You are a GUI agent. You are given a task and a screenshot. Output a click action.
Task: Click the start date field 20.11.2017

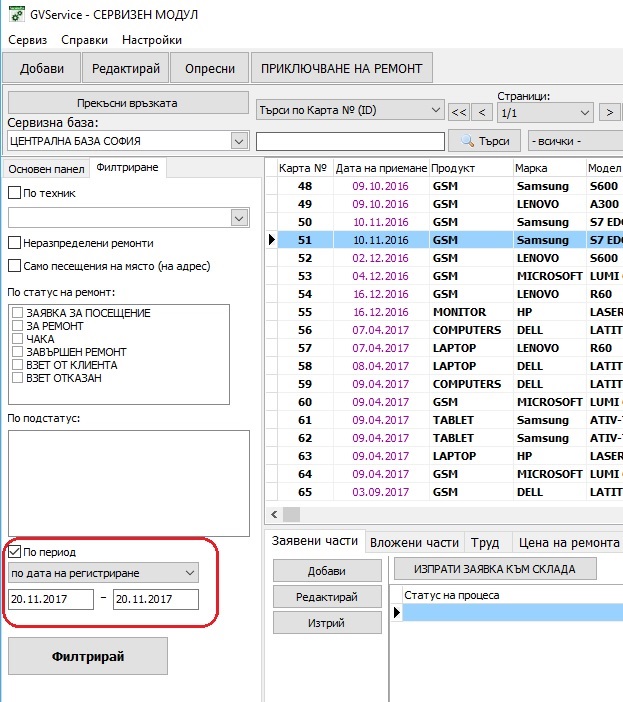click(x=51, y=599)
